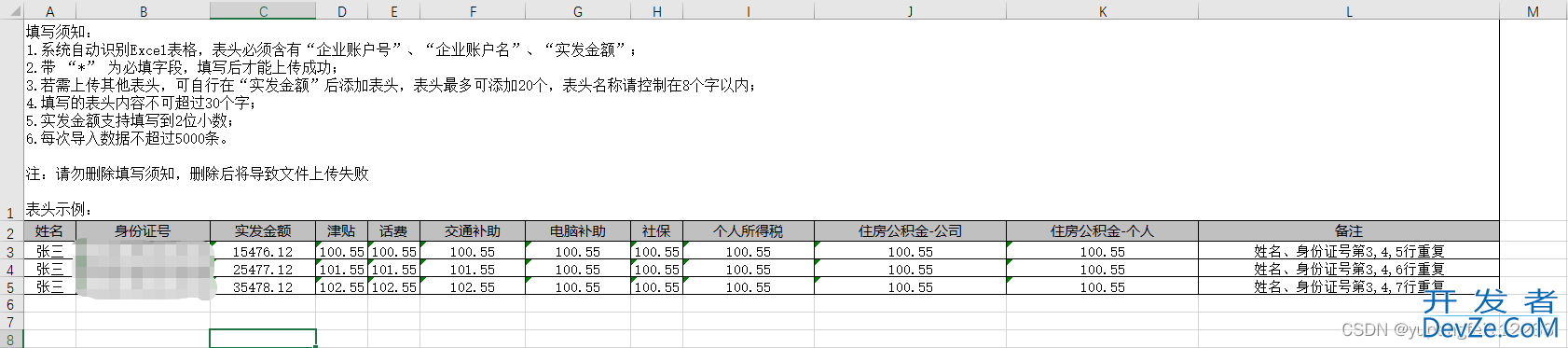Screen dimensions: 1568x348
Task: Click the 备注 table header cell
Action: click(1349, 231)
